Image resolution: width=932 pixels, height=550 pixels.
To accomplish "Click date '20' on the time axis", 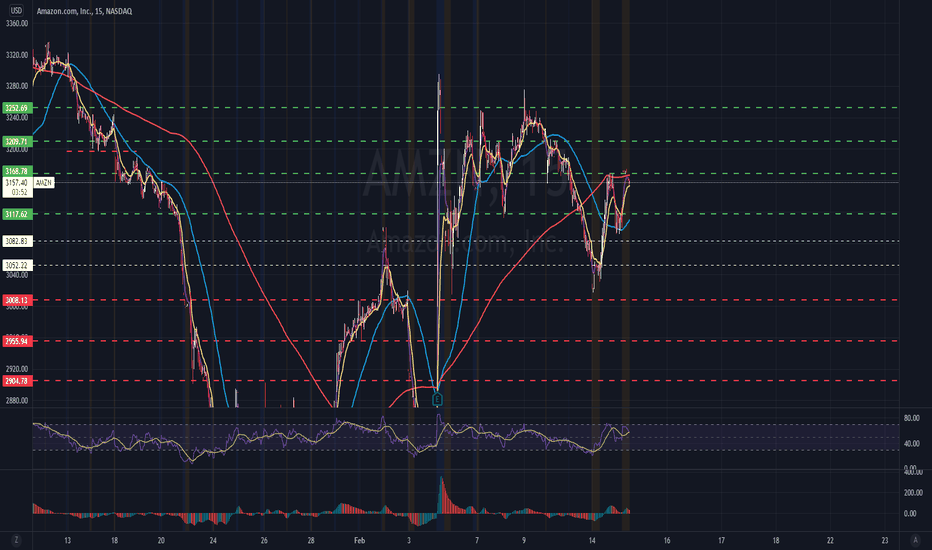I will (161, 540).
